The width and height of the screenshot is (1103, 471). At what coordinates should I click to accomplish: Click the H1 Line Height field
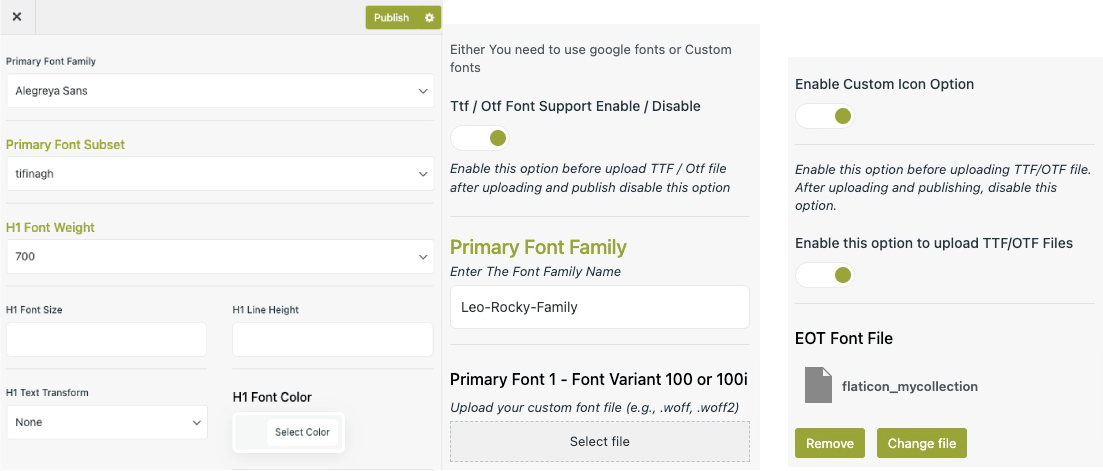pyautogui.click(x=333, y=339)
